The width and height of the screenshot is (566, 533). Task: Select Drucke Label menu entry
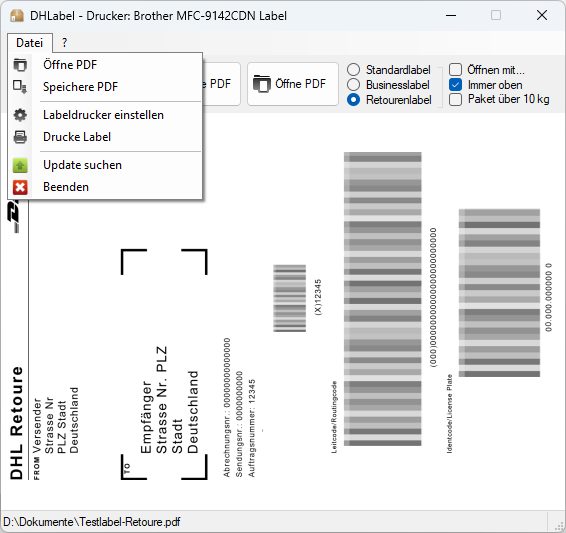(105, 137)
